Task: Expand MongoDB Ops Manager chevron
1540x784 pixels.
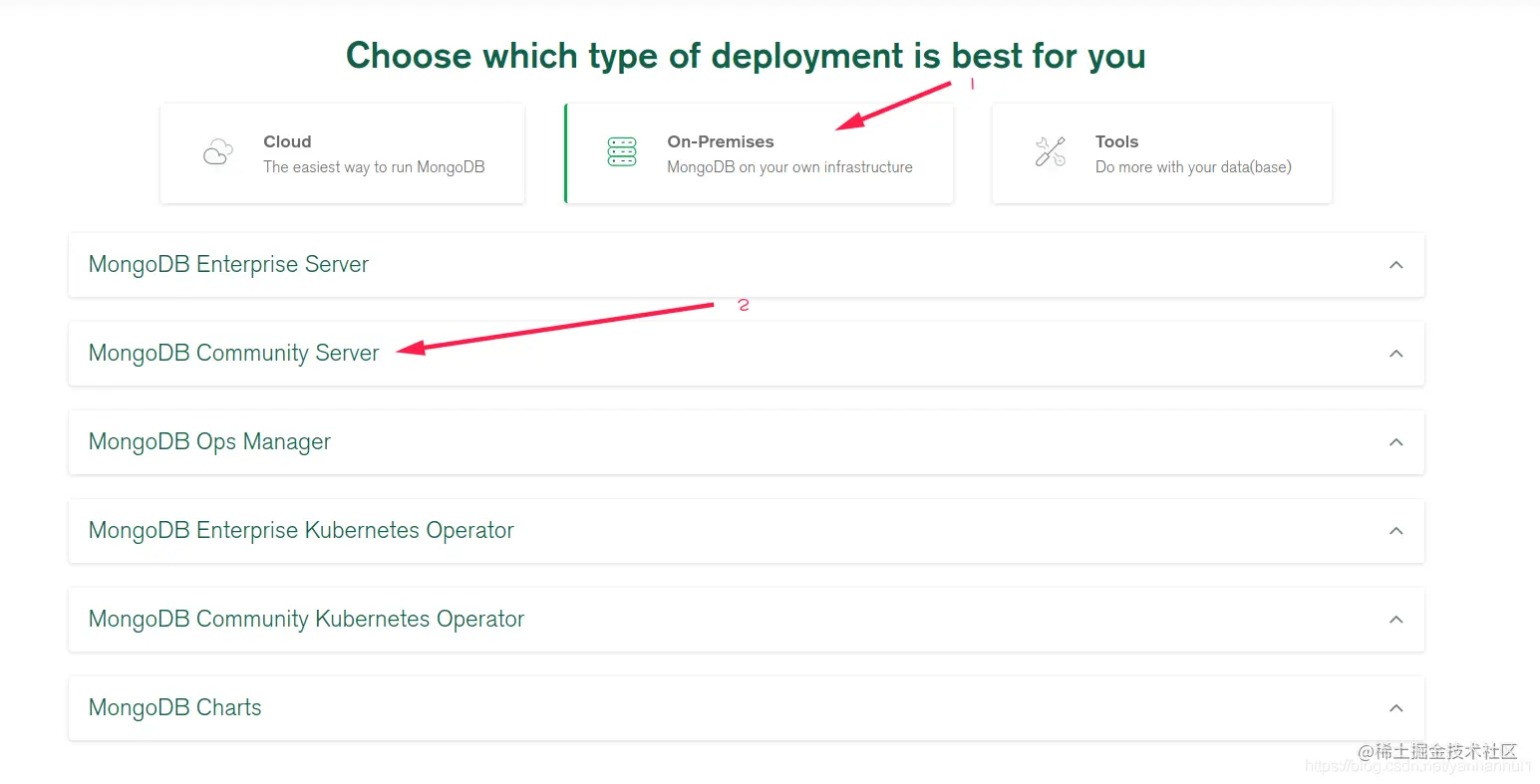Action: pyautogui.click(x=1396, y=442)
